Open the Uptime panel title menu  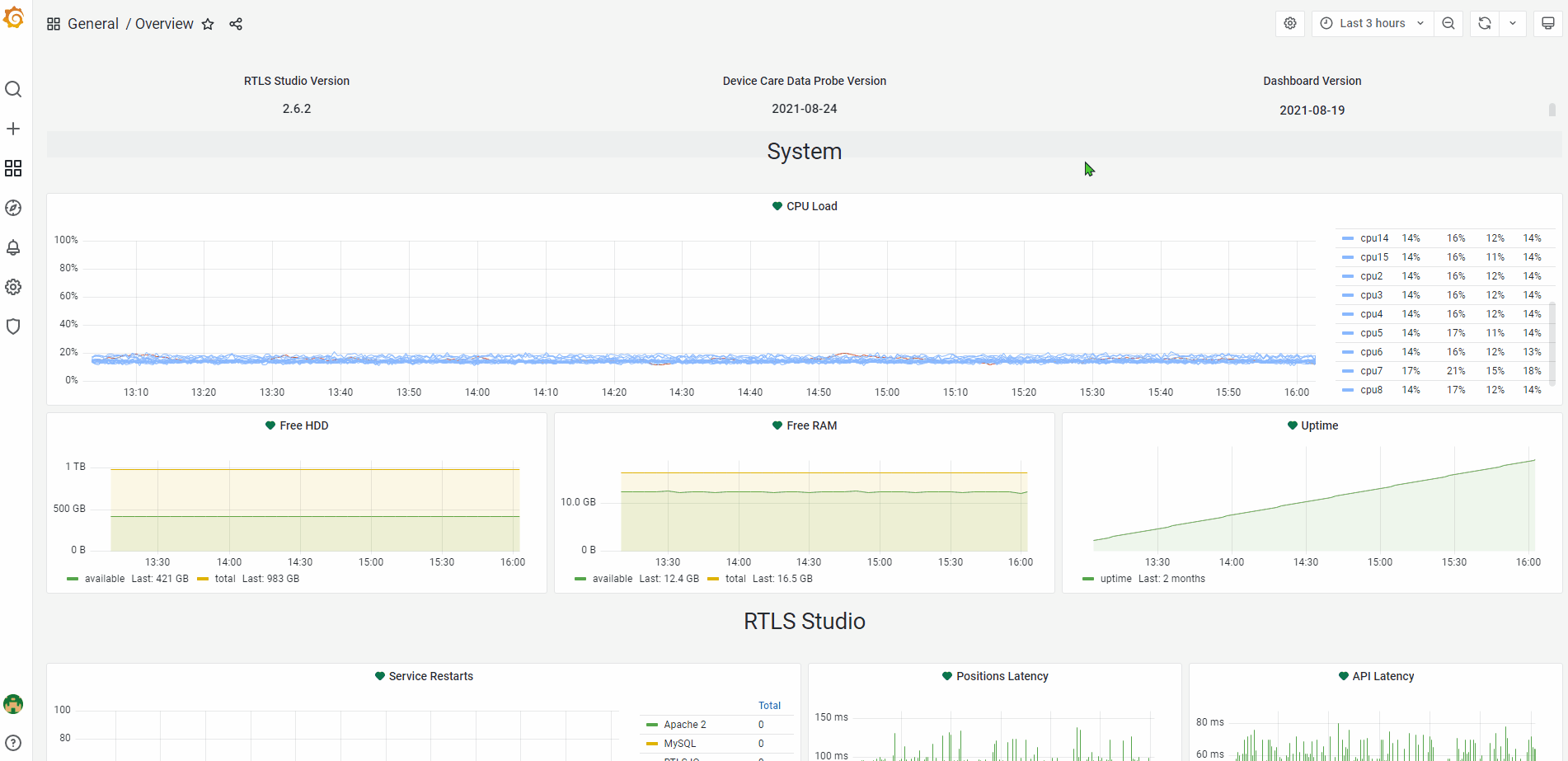pos(1319,425)
